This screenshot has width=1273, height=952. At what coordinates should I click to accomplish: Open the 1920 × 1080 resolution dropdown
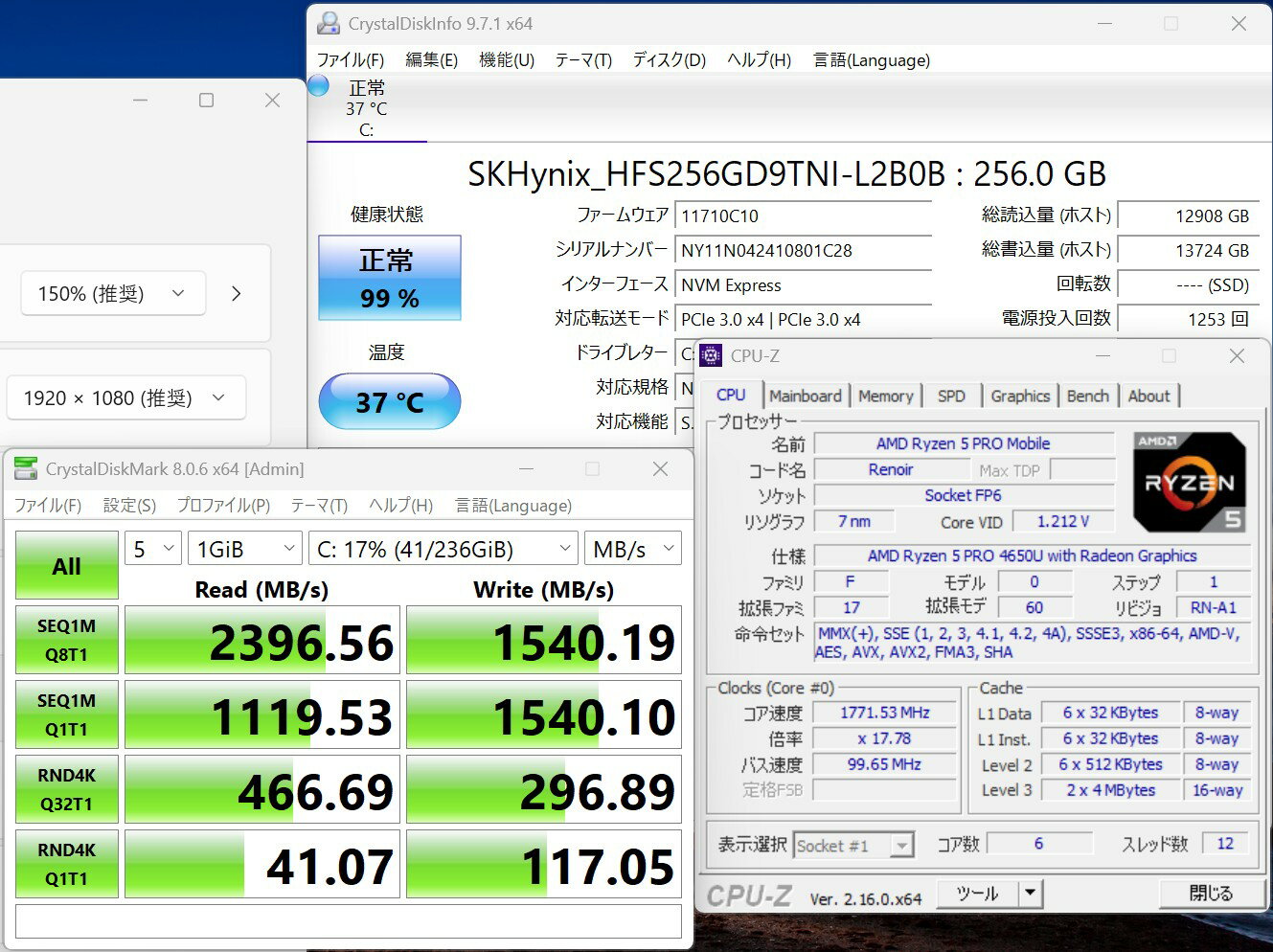click(125, 398)
